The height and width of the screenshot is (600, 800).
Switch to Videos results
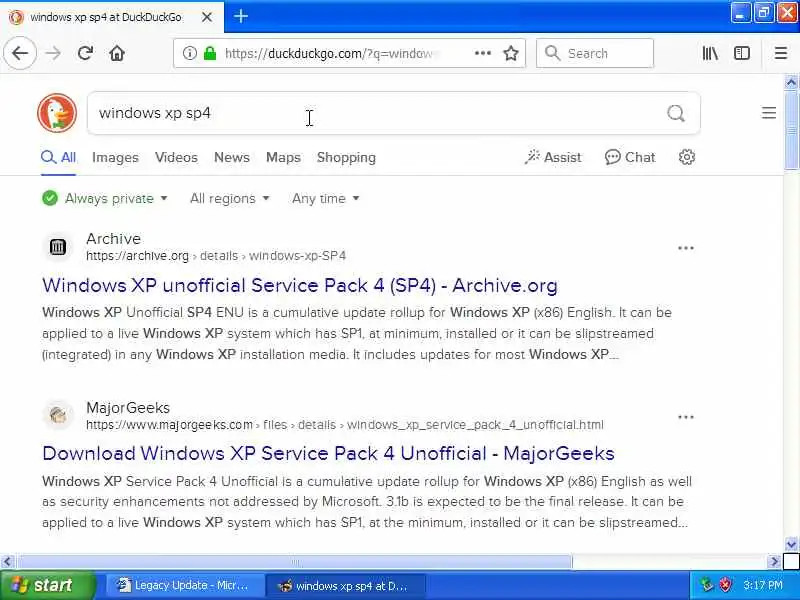(176, 157)
